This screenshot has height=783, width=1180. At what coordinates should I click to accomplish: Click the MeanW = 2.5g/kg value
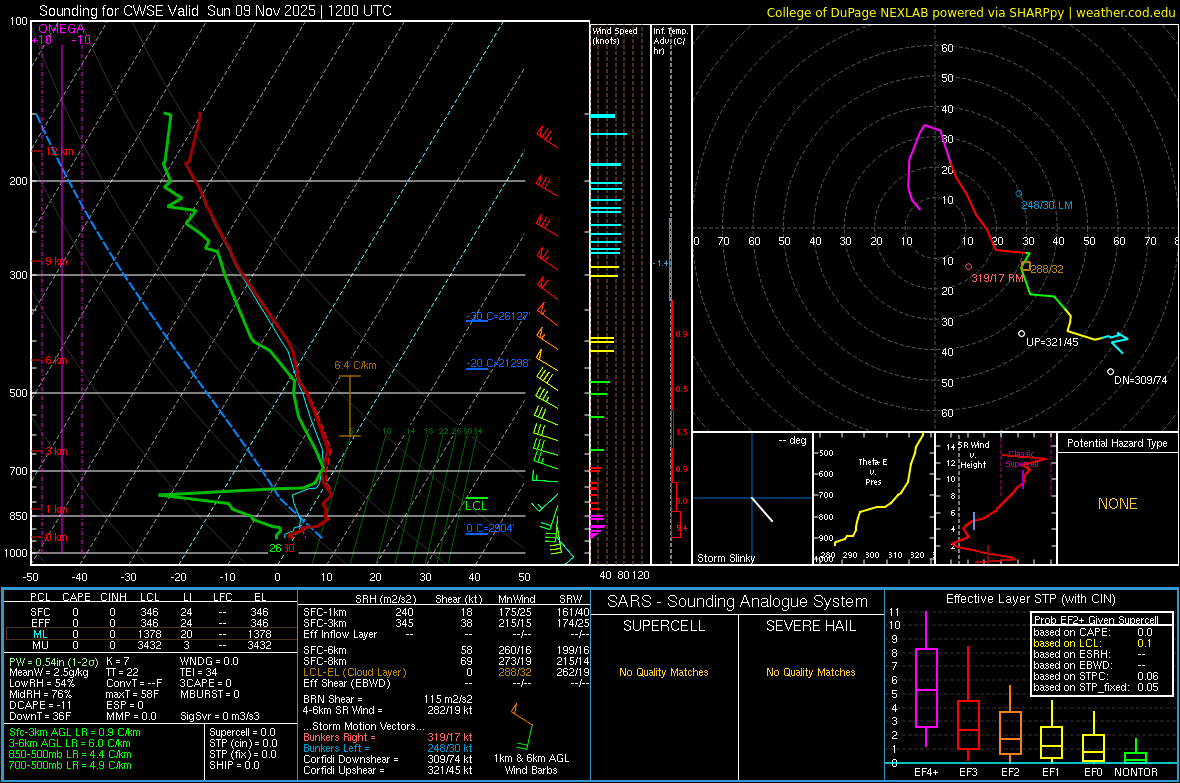(x=48, y=672)
